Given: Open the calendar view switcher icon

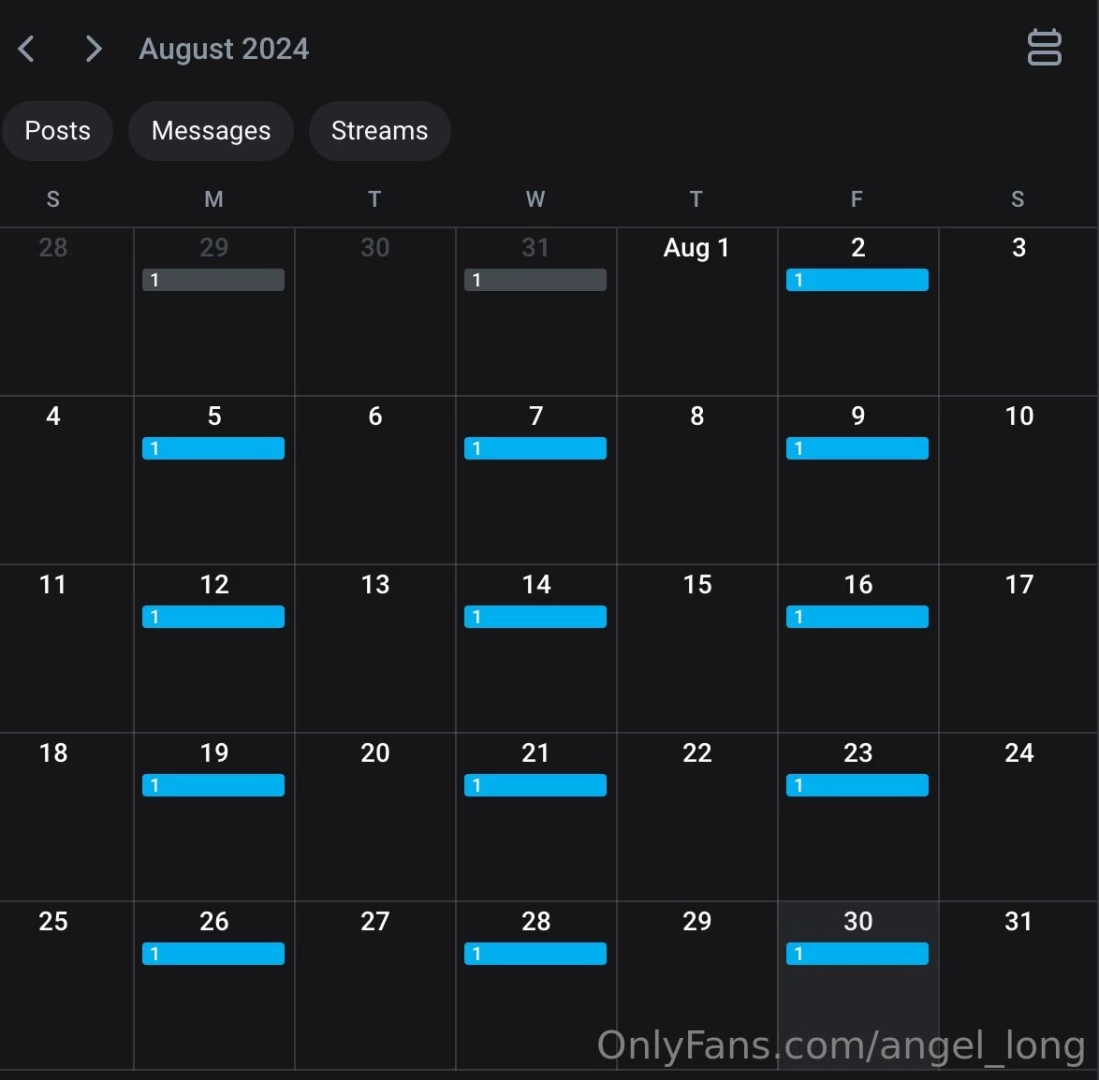Looking at the screenshot, I should [1044, 47].
